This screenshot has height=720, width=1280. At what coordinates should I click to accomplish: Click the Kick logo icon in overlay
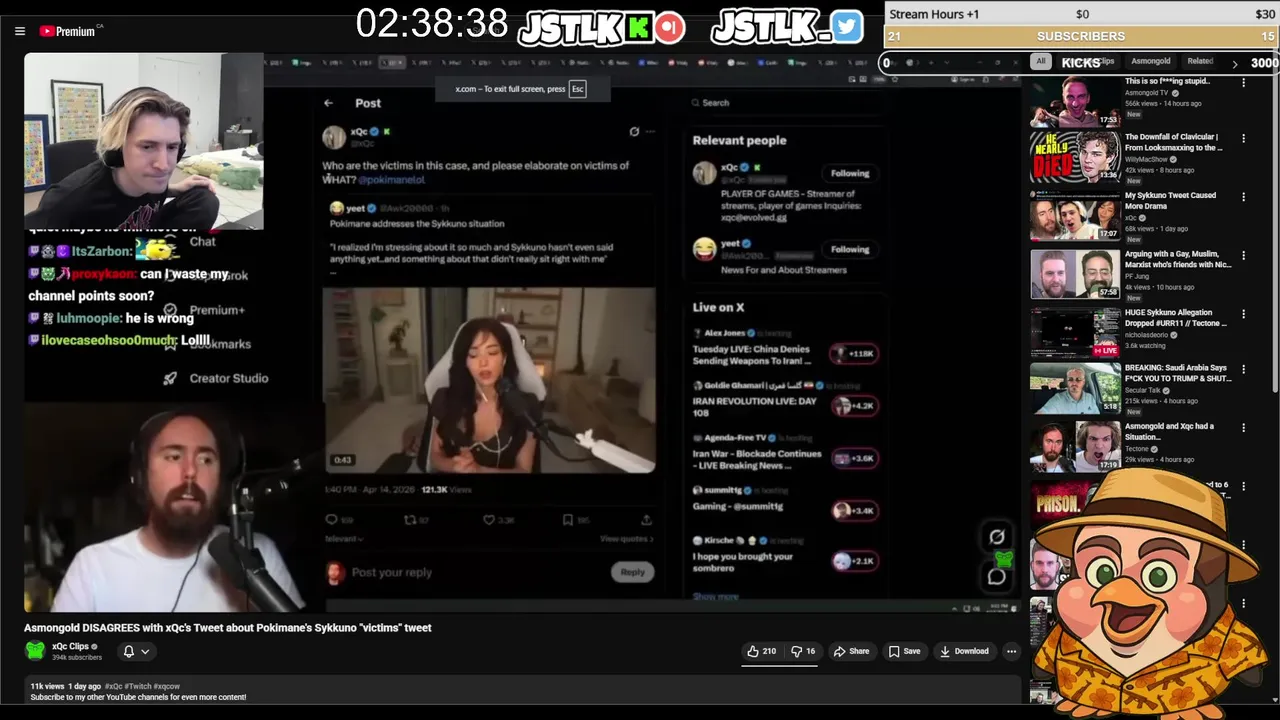coord(639,28)
